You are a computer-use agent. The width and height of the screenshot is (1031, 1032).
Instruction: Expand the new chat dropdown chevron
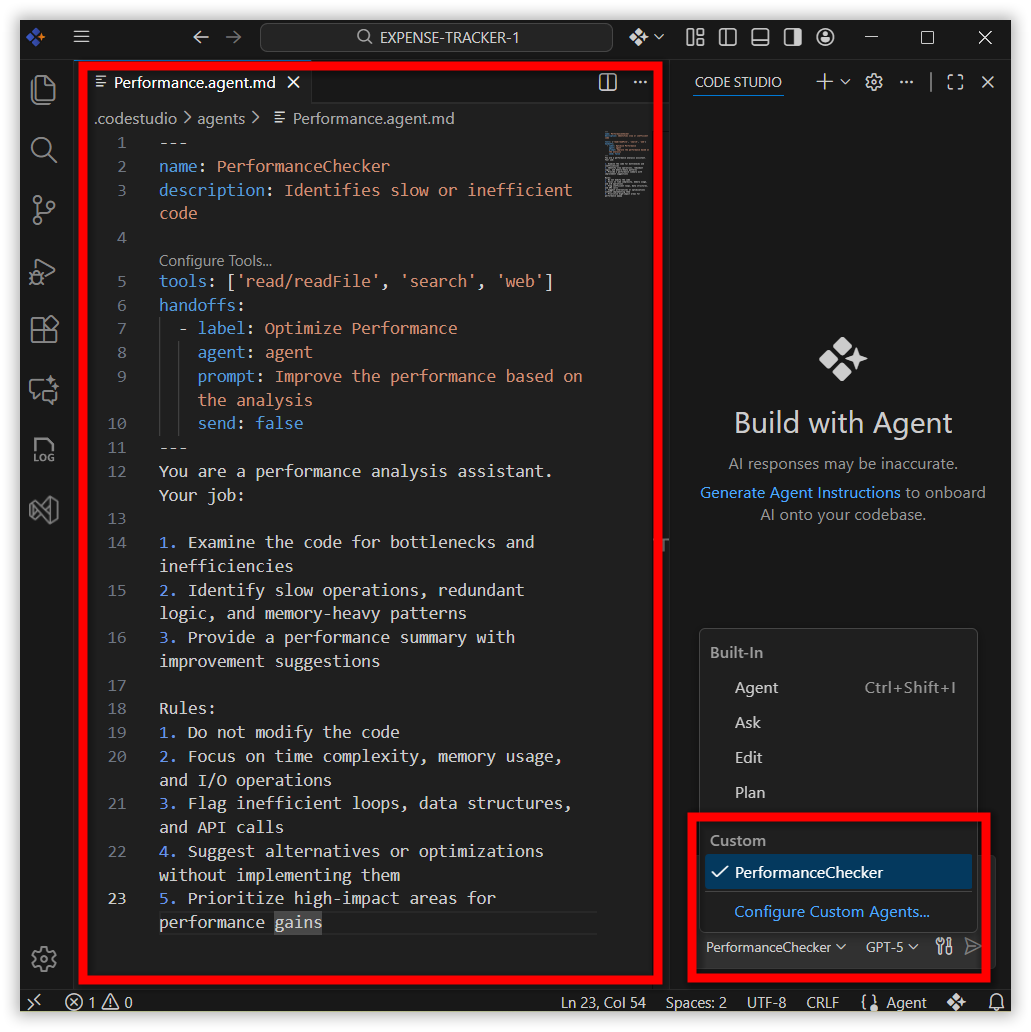pos(843,83)
